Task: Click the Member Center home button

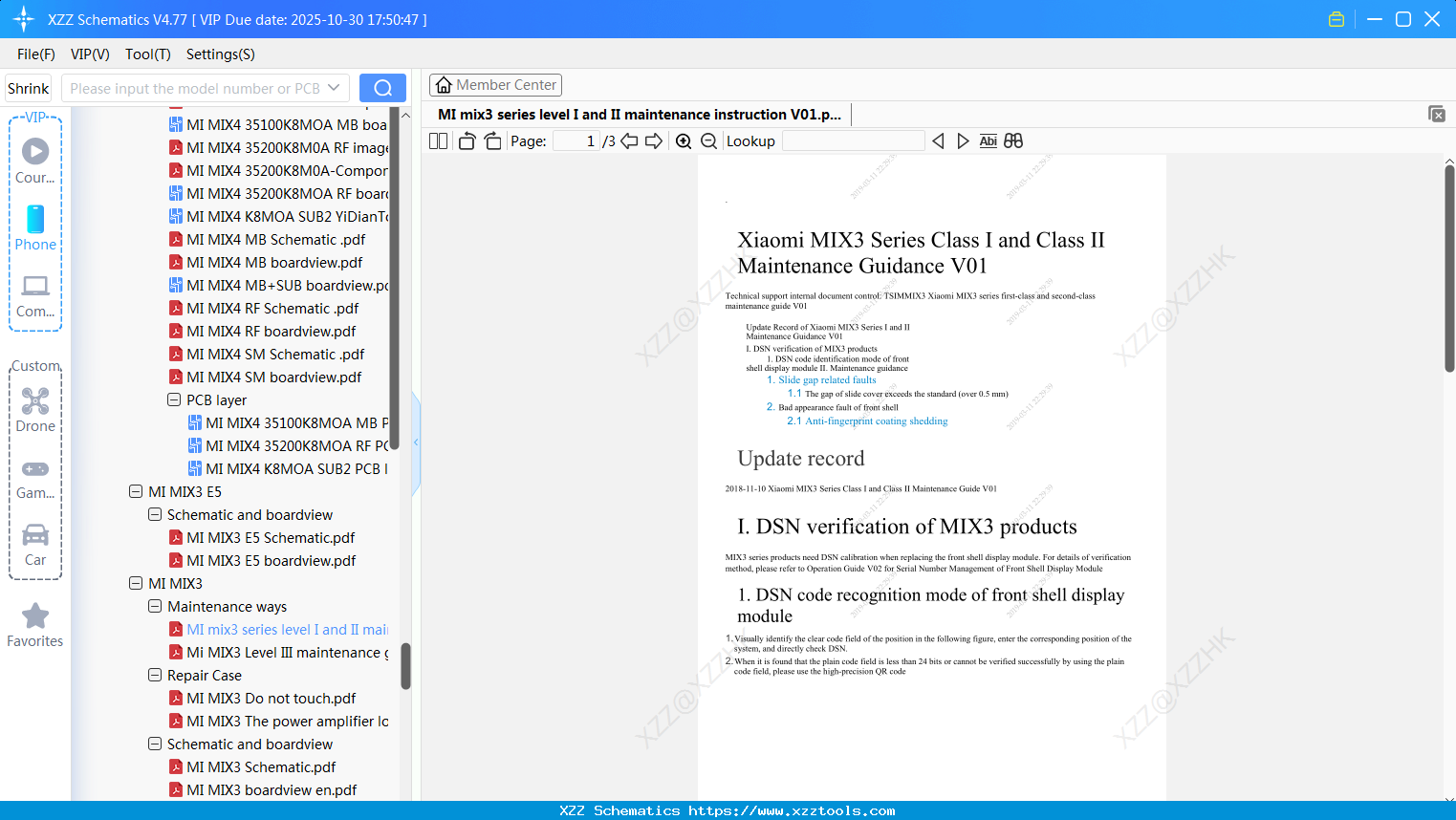Action: 495,84
